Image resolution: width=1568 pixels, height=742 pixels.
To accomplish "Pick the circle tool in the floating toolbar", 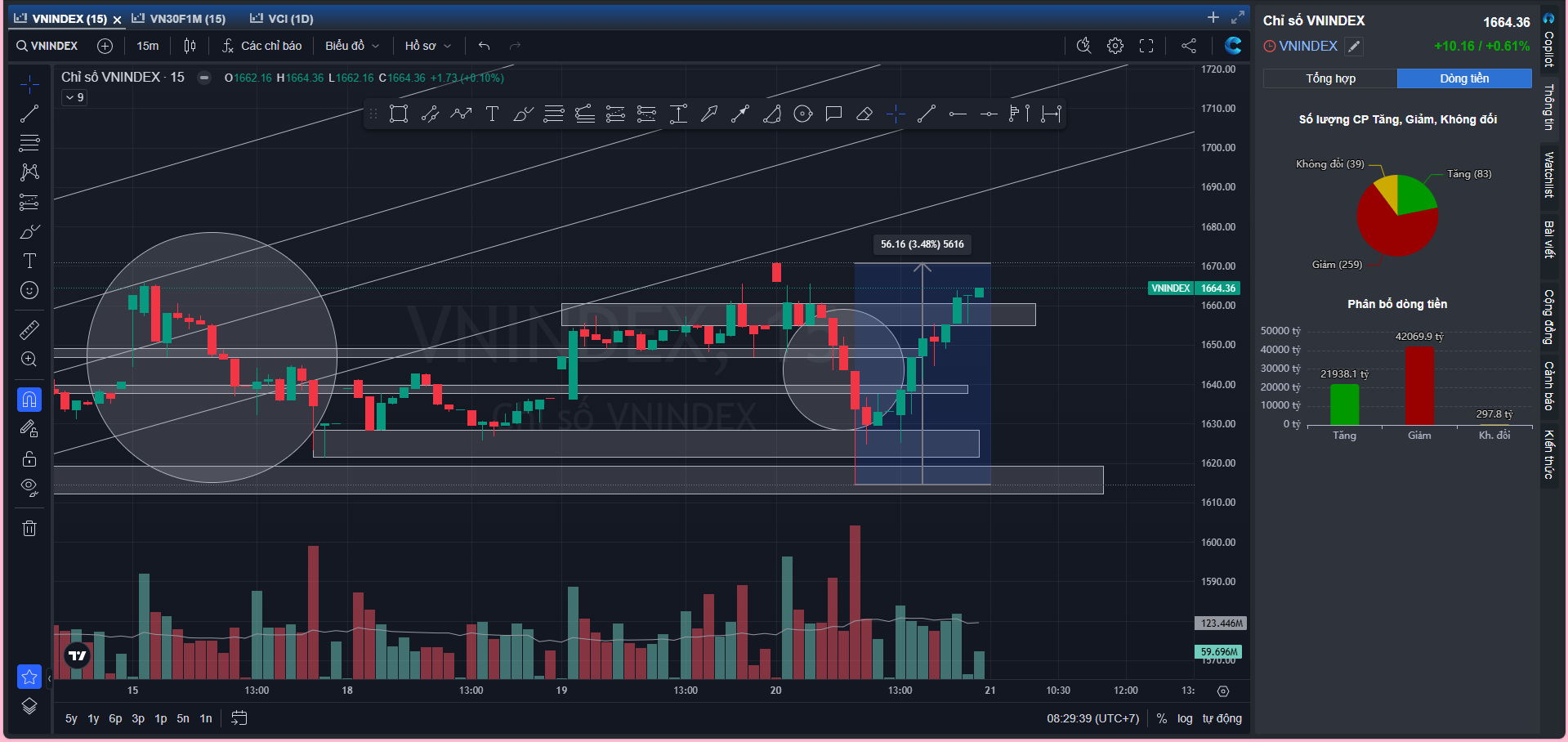I will coord(803,114).
